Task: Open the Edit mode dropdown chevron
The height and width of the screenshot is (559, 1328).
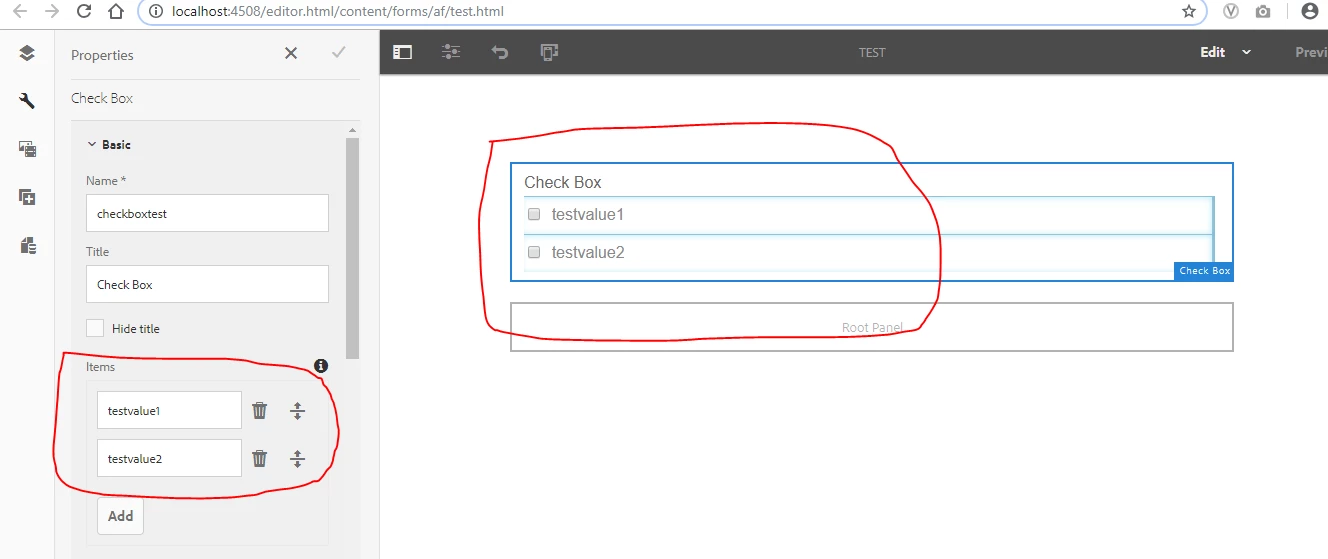Action: coord(1246,52)
